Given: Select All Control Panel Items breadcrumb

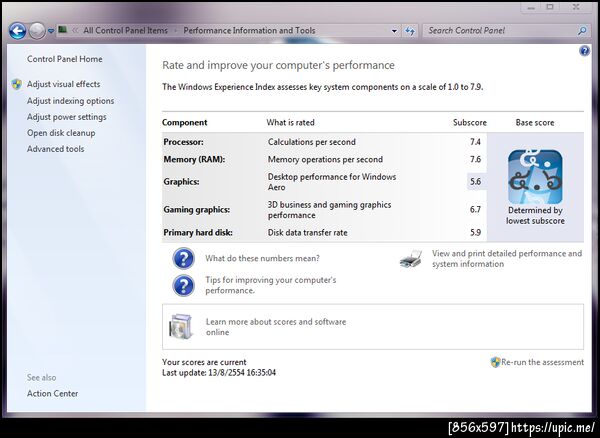Looking at the screenshot, I should tap(126, 31).
